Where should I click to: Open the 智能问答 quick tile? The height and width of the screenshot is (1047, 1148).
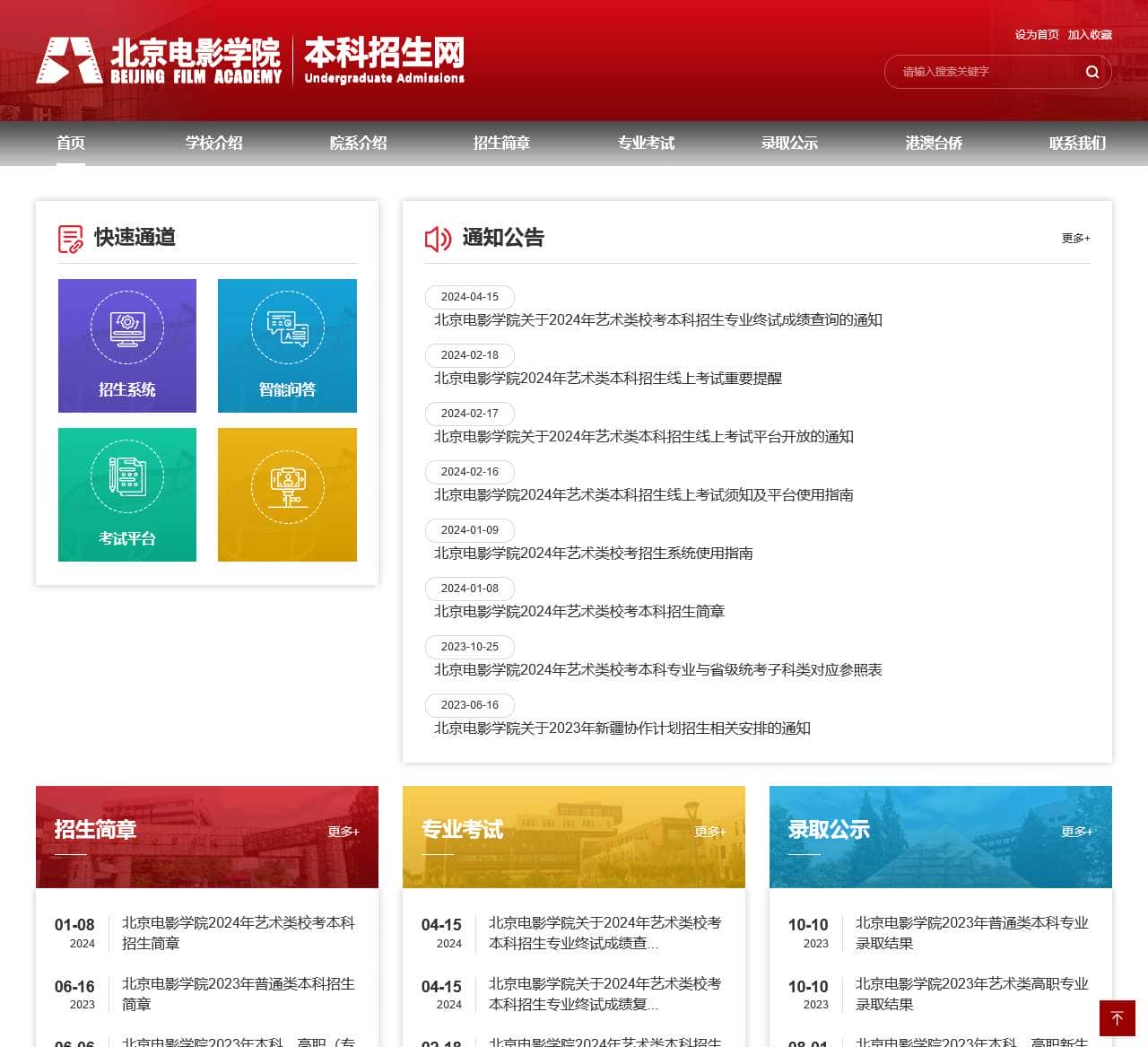click(x=287, y=345)
